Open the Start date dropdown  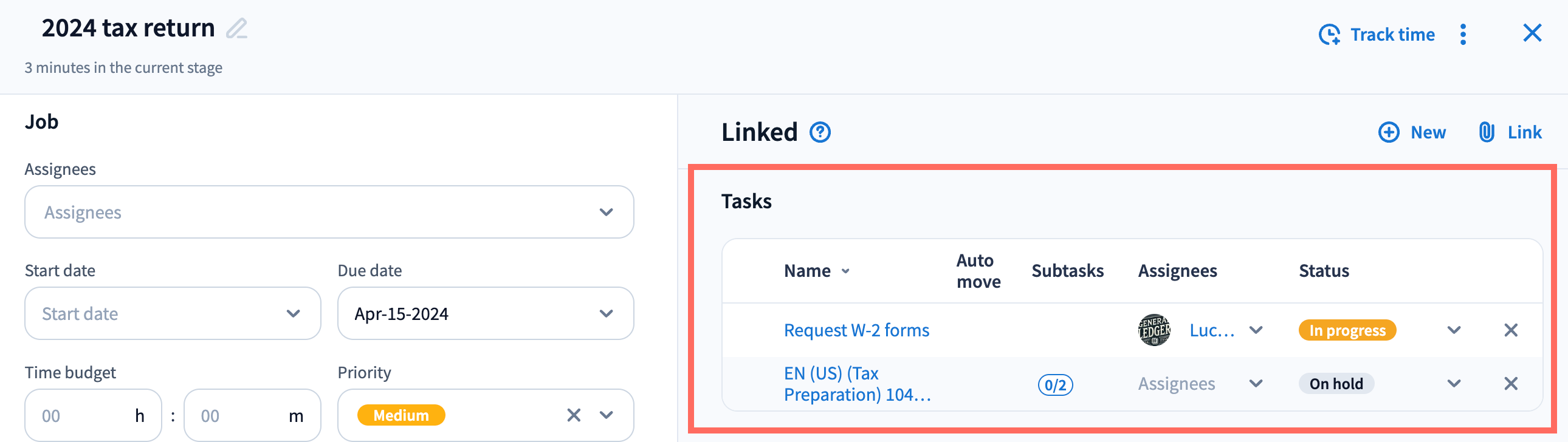click(x=172, y=314)
